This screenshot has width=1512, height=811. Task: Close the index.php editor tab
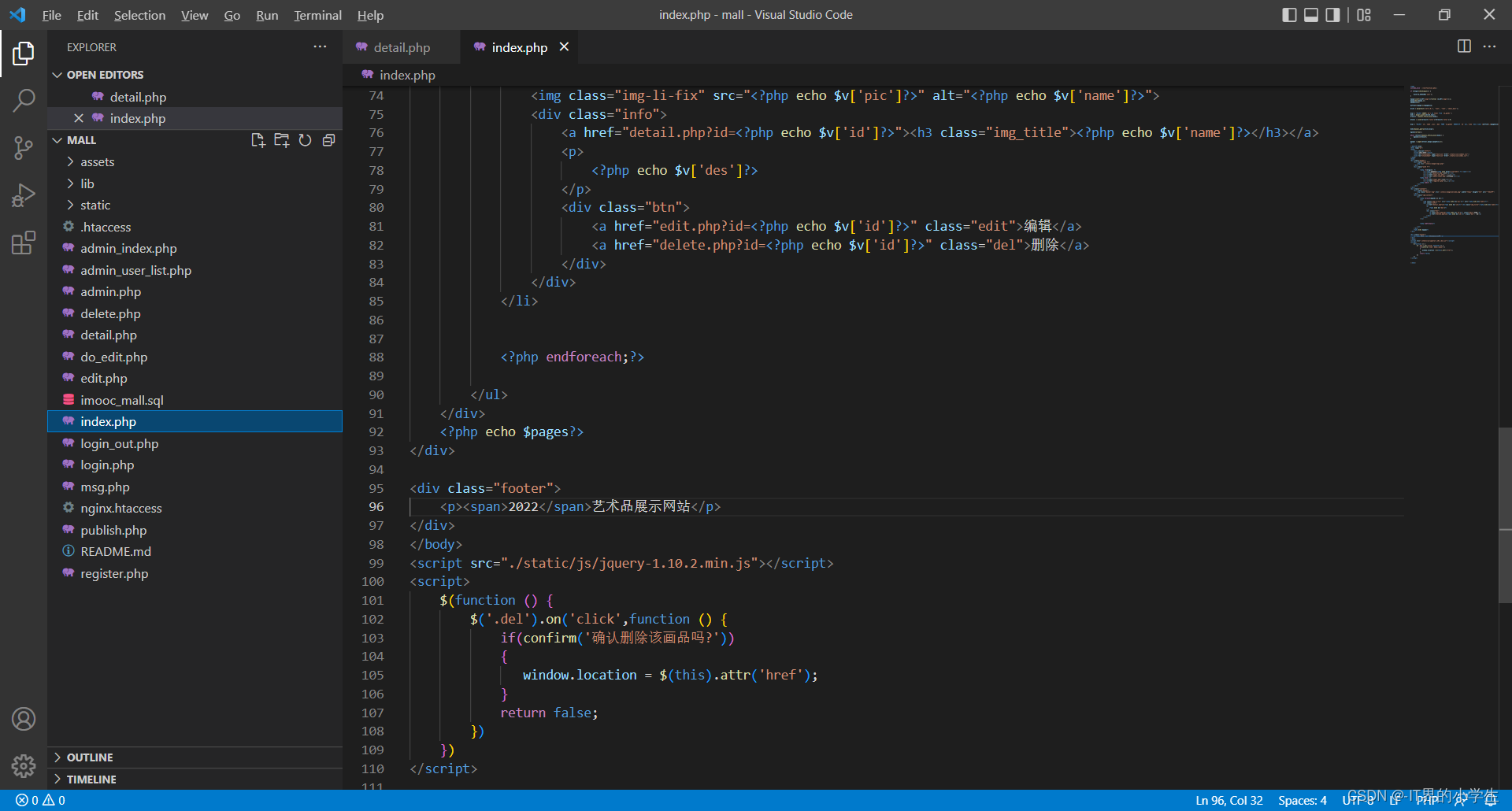tap(564, 47)
